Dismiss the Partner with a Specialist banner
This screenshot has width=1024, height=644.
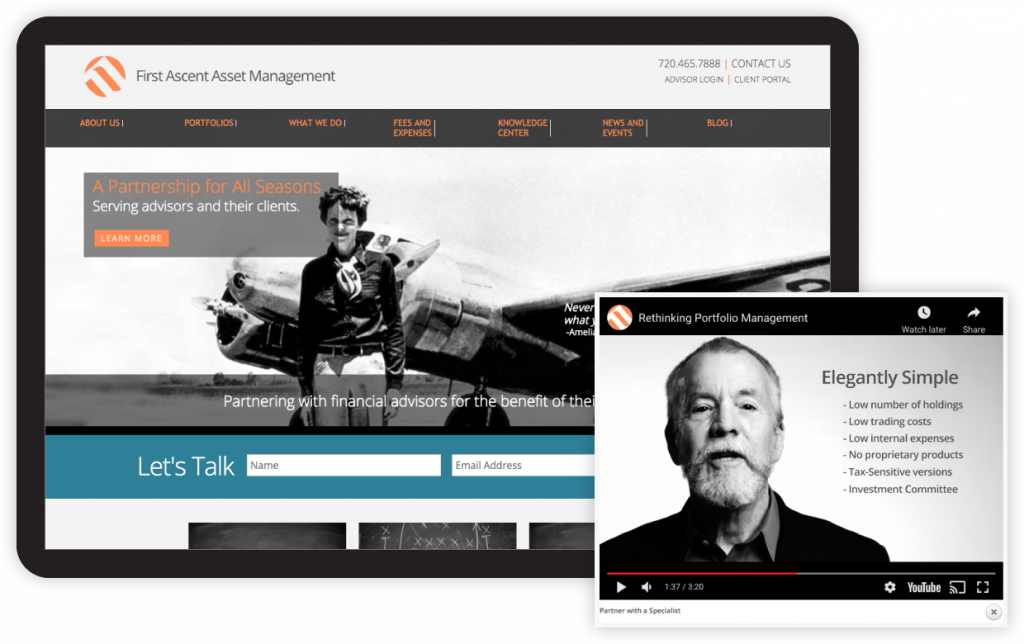click(993, 611)
